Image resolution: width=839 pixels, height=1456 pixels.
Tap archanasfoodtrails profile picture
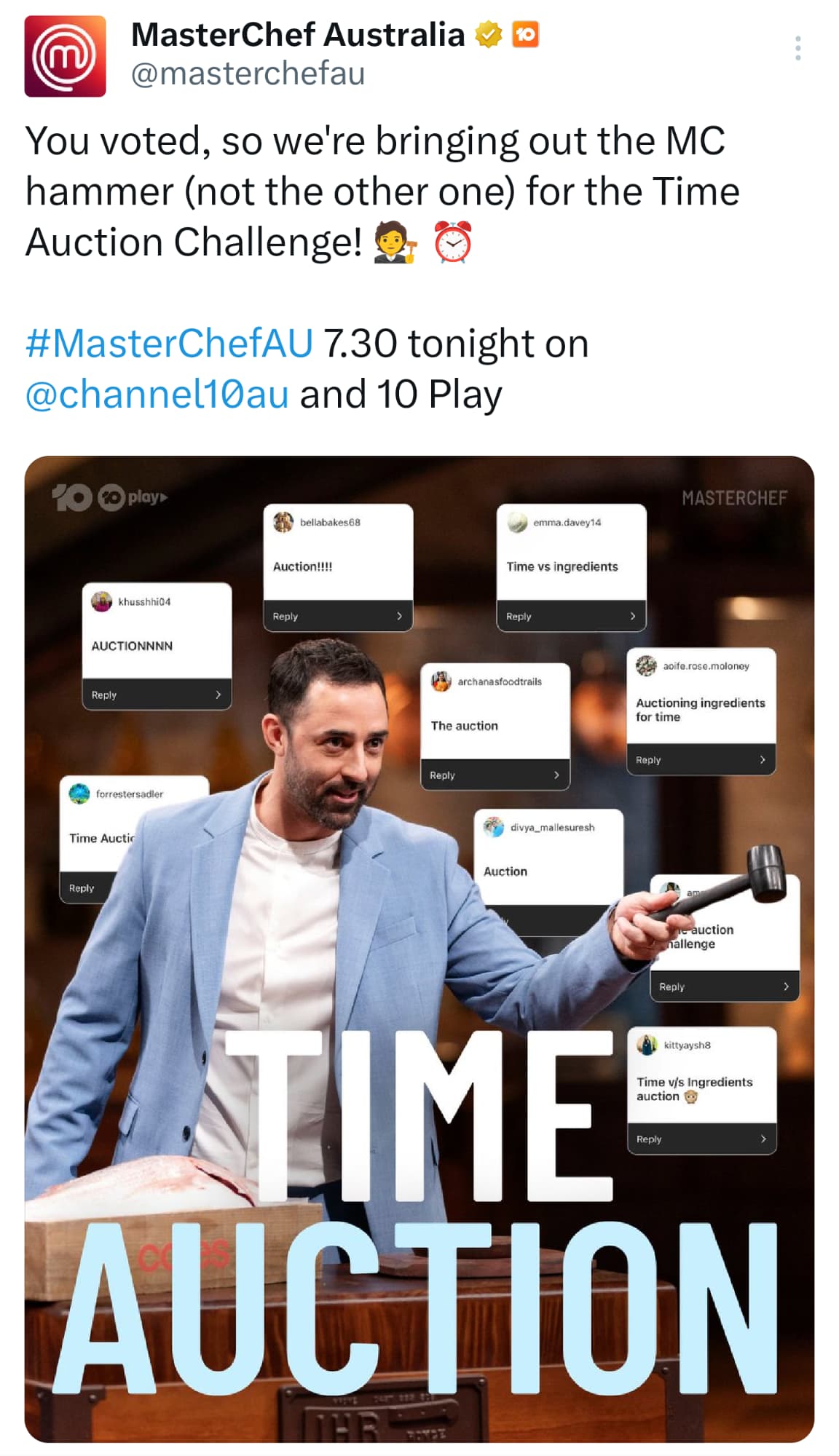[441, 681]
